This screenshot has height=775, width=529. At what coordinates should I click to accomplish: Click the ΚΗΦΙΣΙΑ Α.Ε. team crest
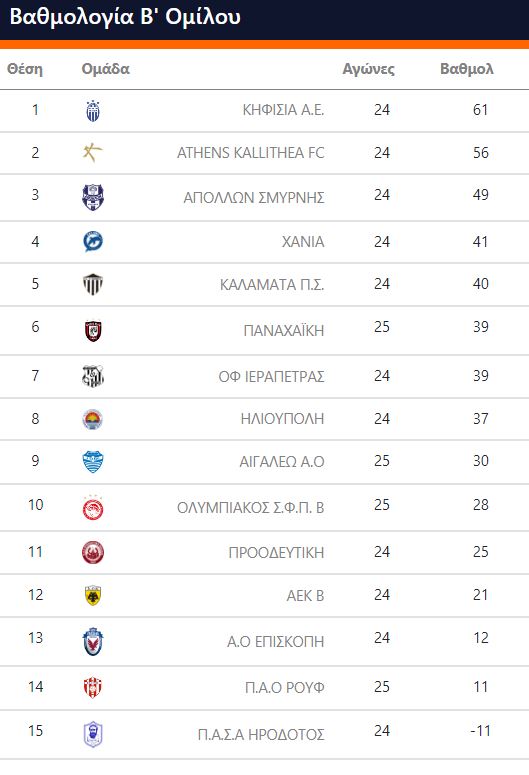pyautogui.click(x=93, y=111)
